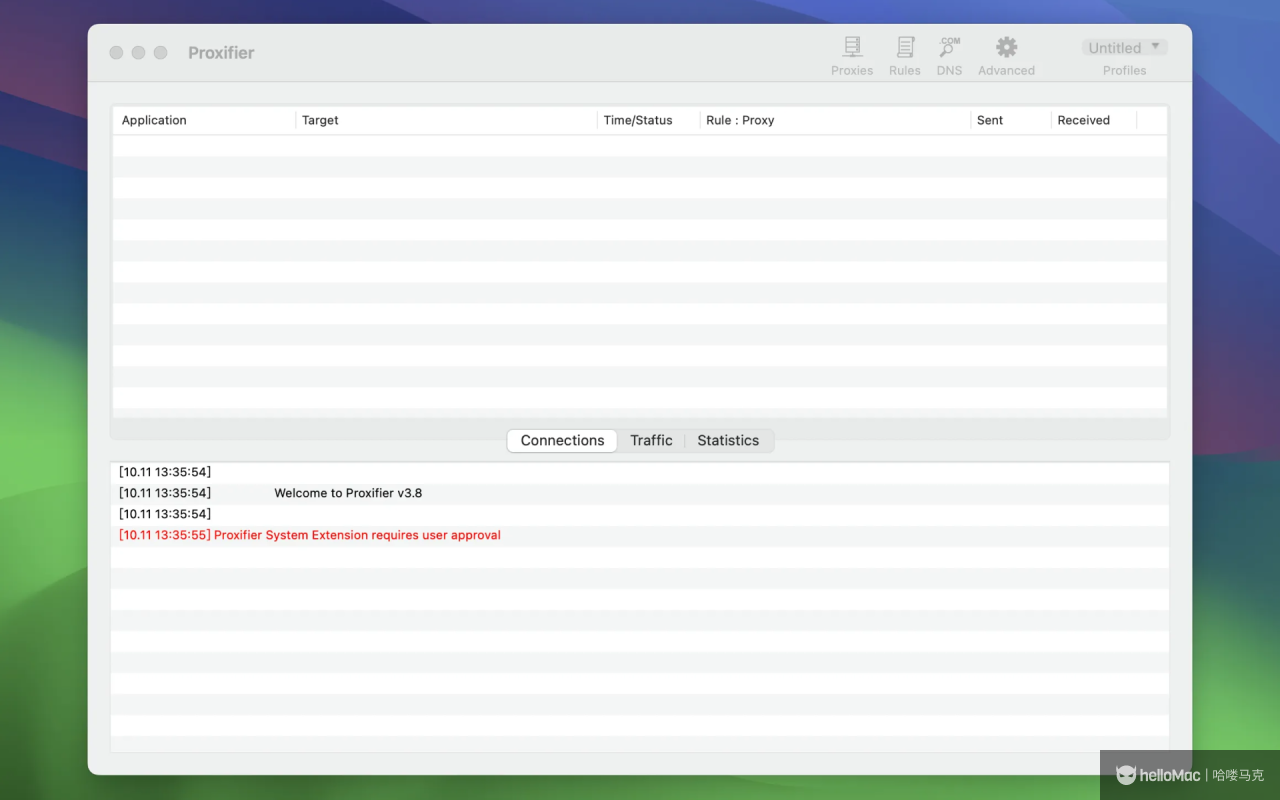Close the Proxifier window
This screenshot has width=1280, height=800.
(116, 53)
